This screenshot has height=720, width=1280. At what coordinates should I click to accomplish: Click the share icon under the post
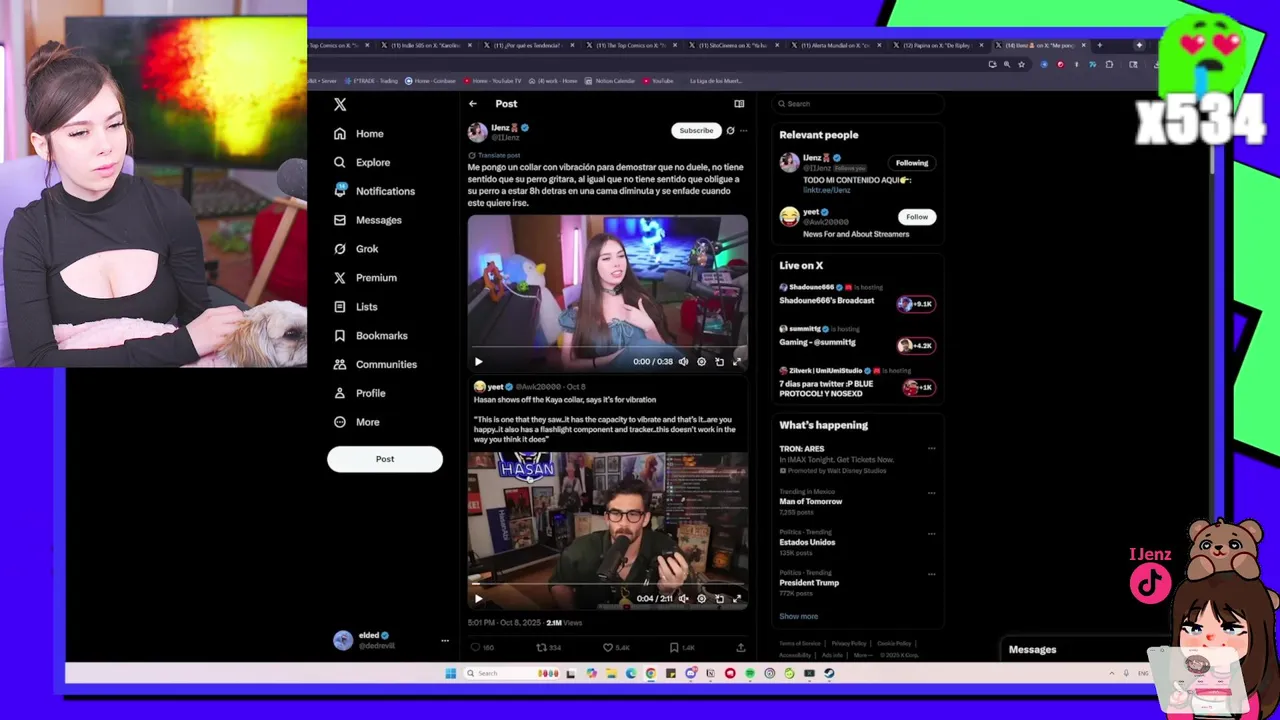[x=740, y=648]
